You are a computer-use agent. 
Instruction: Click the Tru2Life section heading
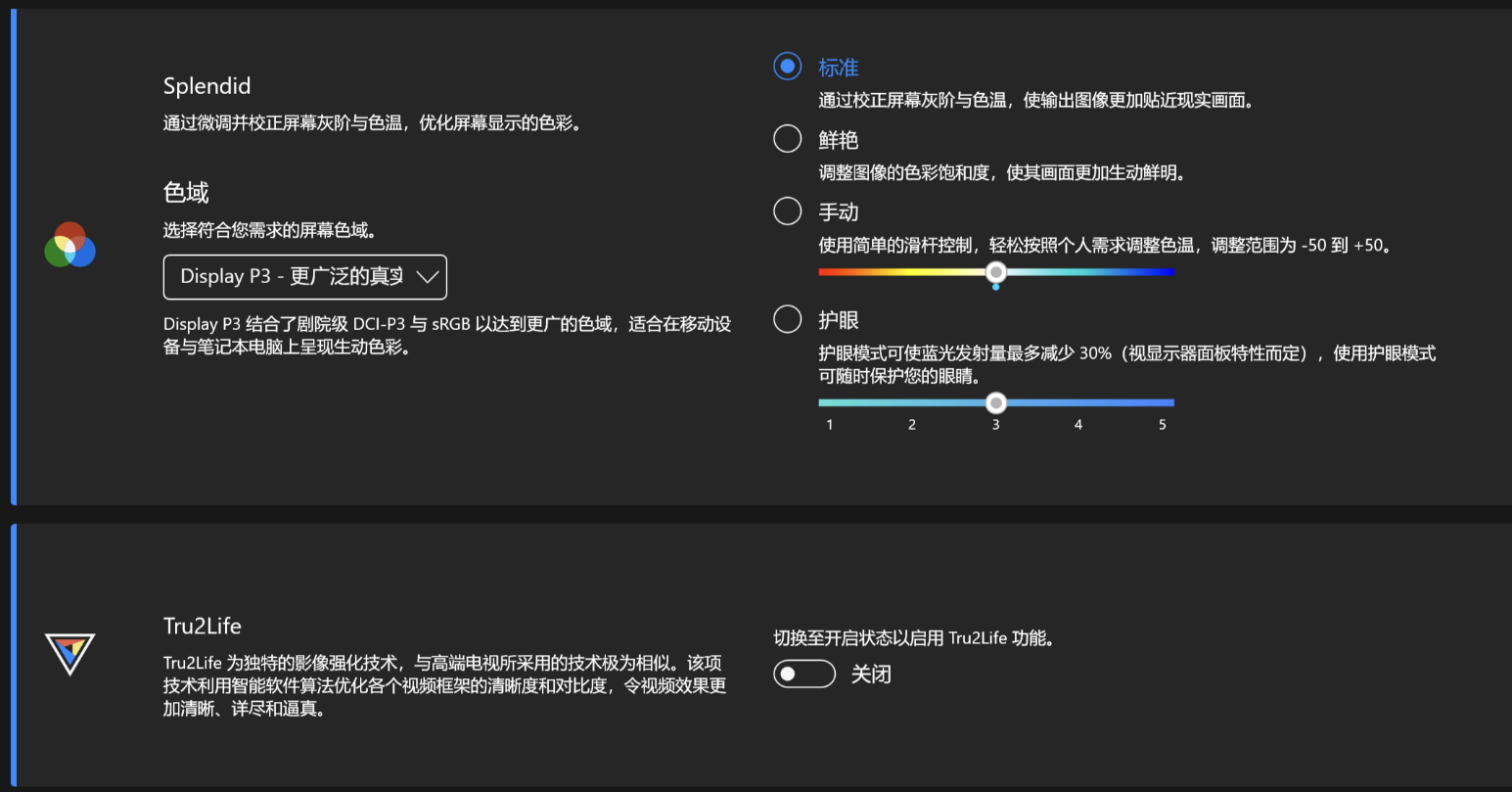(202, 626)
